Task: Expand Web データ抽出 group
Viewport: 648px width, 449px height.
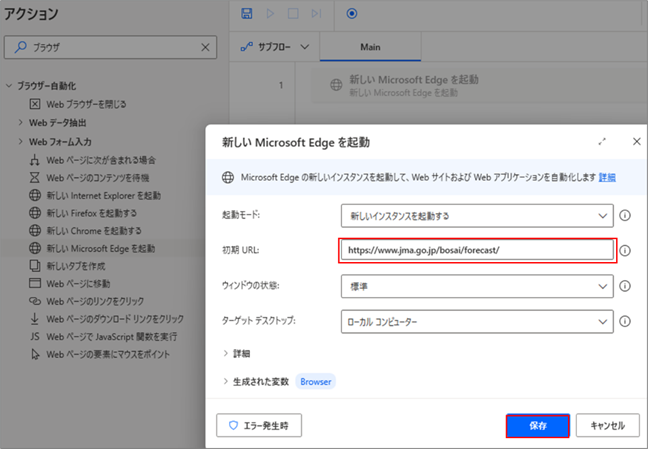Action: coord(20,123)
